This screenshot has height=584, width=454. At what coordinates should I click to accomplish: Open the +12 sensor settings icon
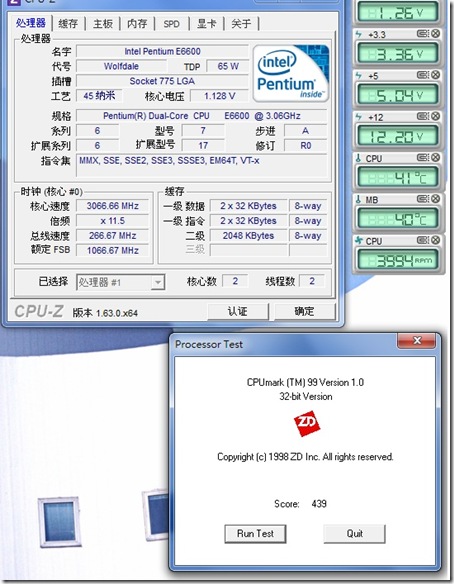(x=423, y=117)
